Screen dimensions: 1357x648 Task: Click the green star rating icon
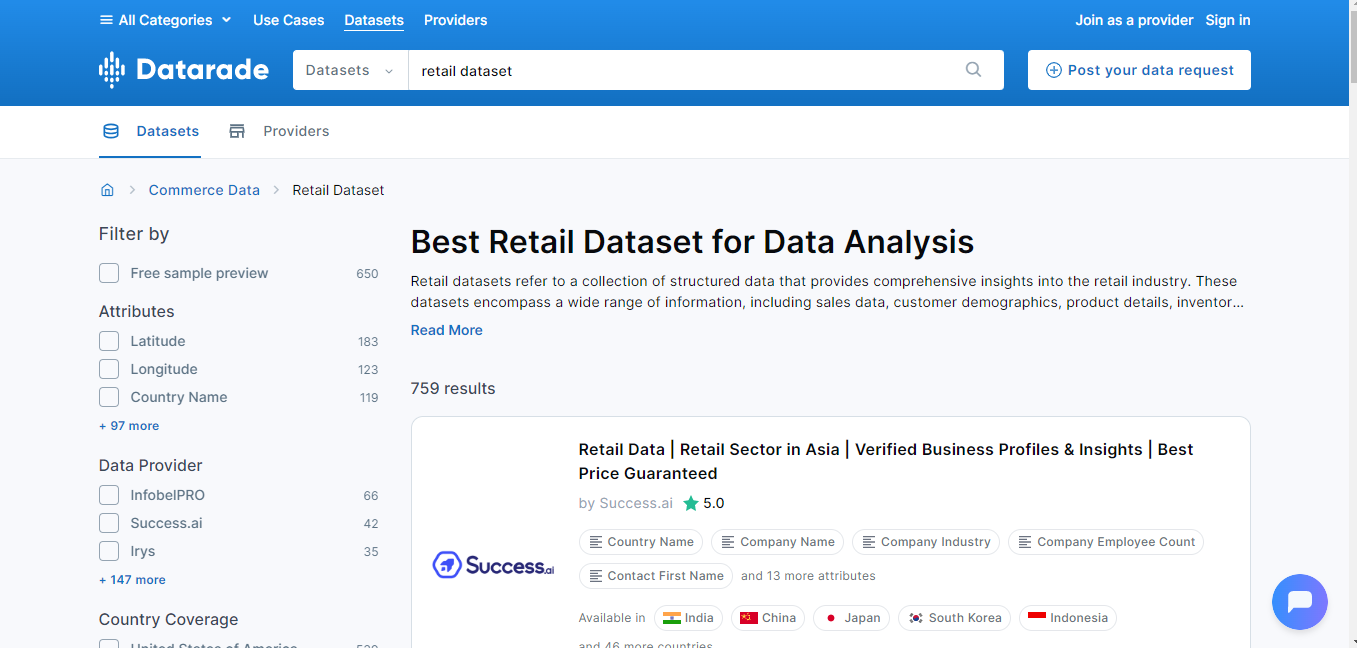click(x=691, y=503)
